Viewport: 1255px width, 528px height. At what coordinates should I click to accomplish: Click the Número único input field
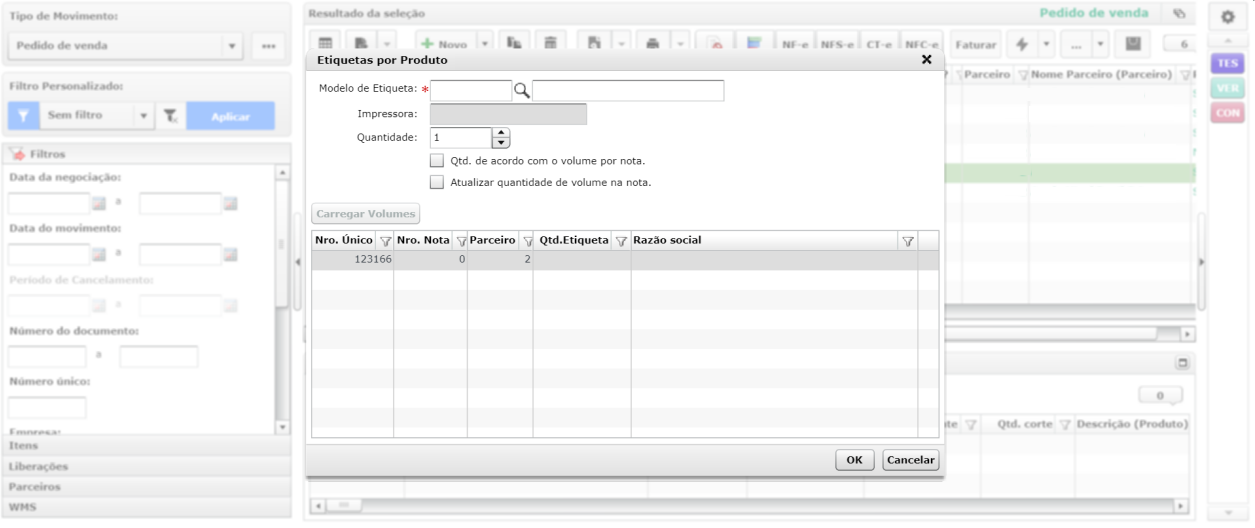[x=47, y=408]
